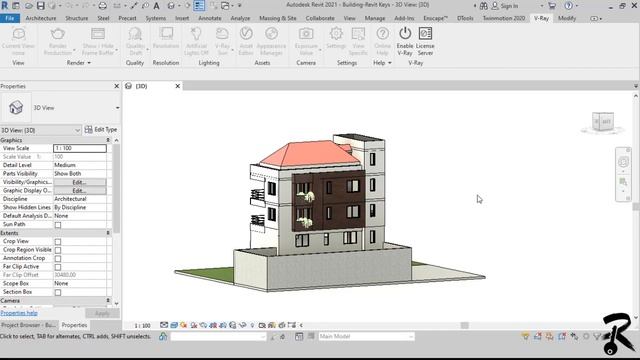Open the File menu
This screenshot has width=640, height=360.
click(10, 18)
